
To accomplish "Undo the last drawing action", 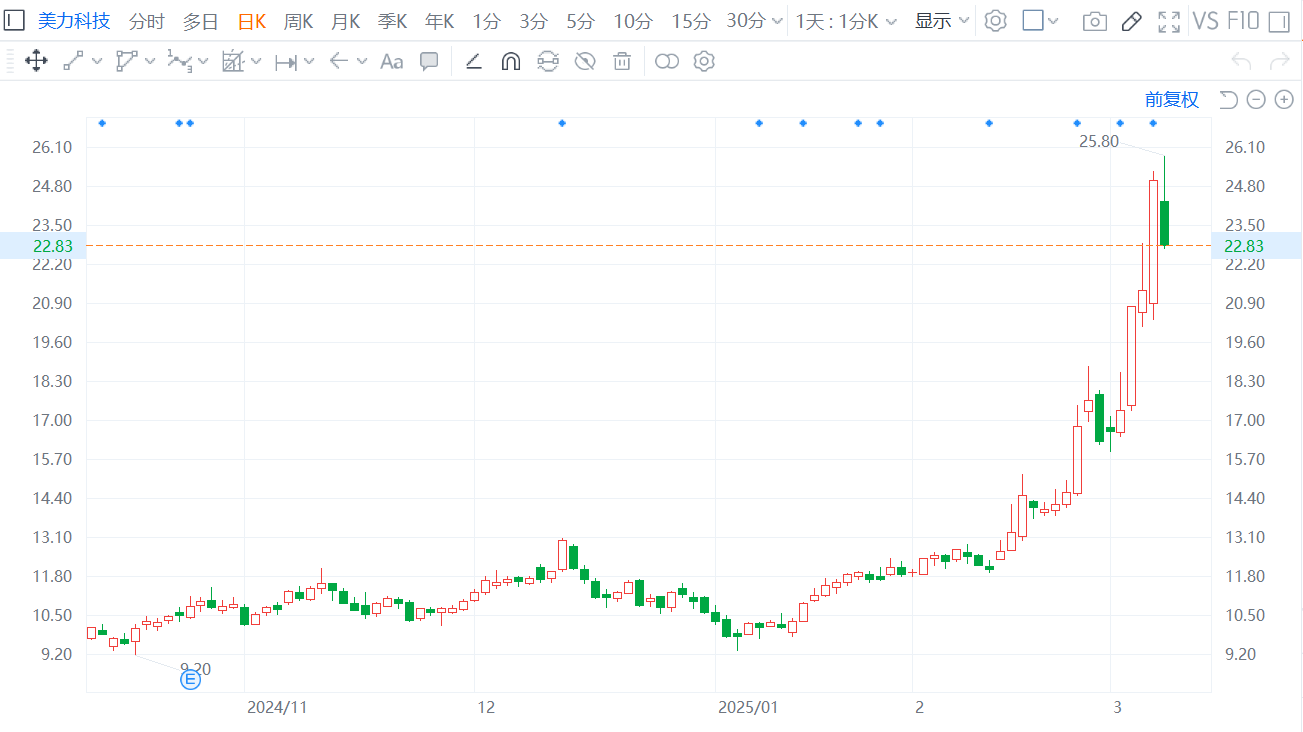I will (1242, 62).
